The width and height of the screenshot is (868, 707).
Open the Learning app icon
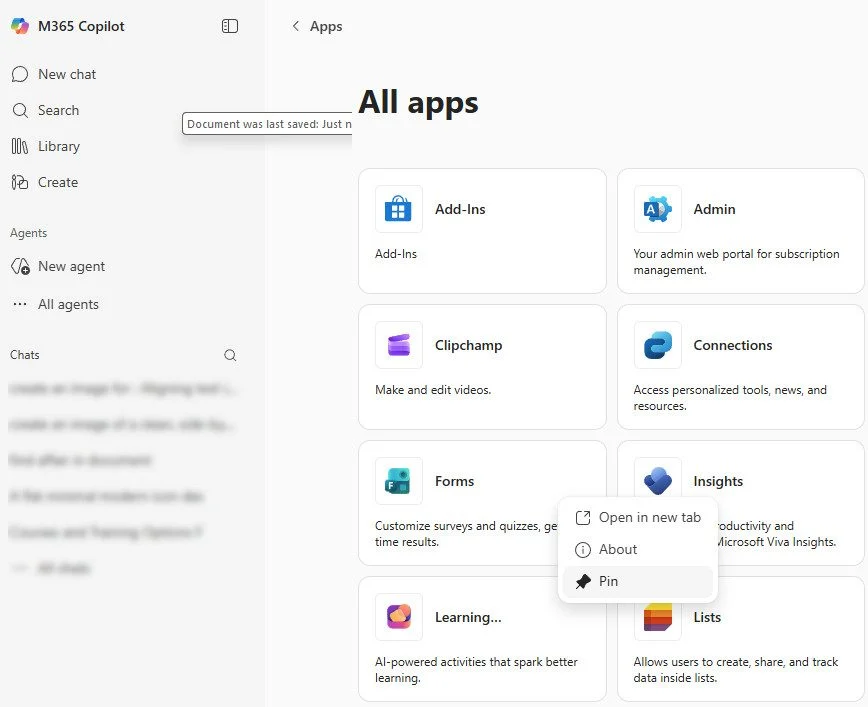coord(399,617)
